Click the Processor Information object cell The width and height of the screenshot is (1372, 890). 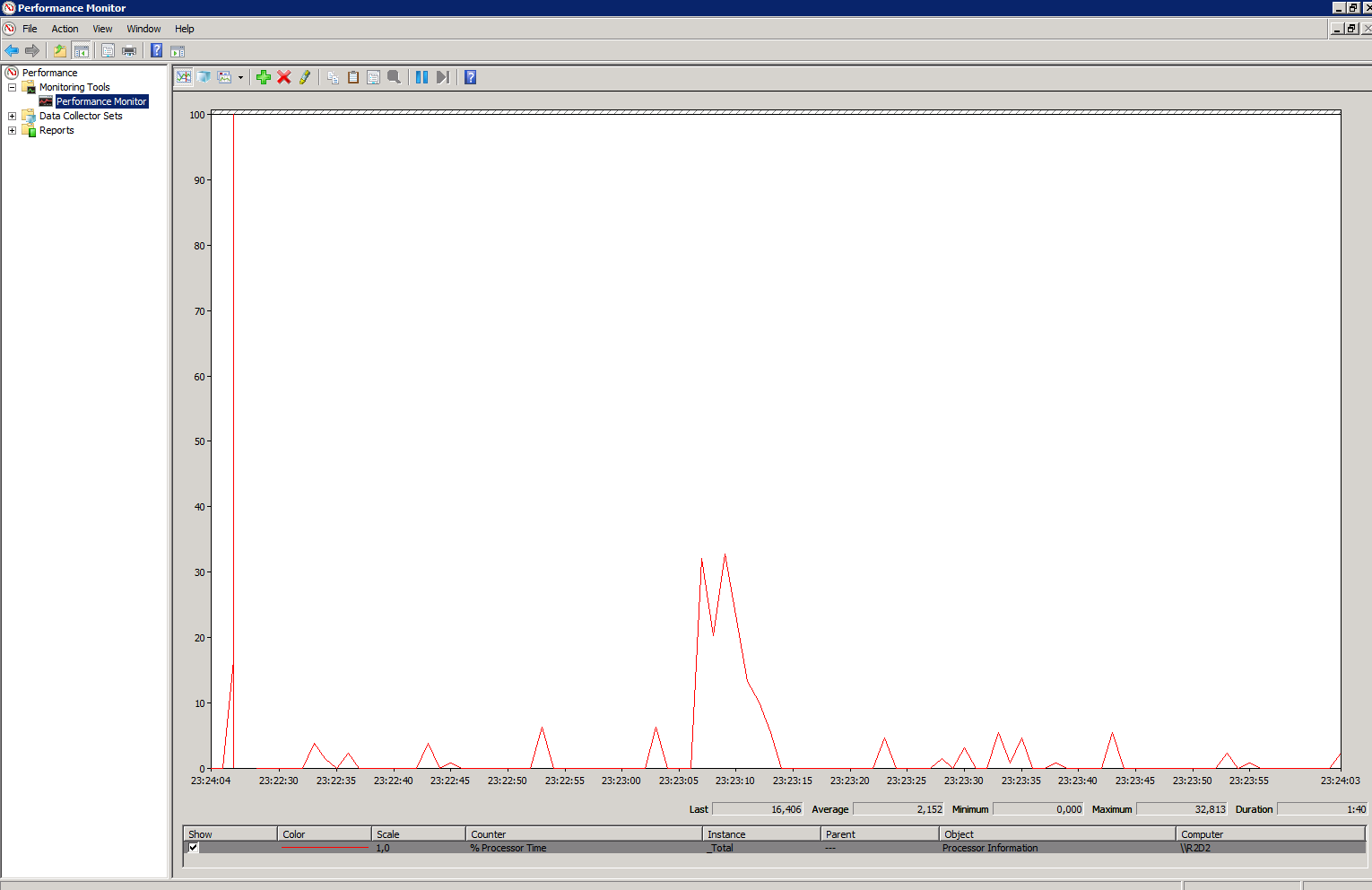990,848
